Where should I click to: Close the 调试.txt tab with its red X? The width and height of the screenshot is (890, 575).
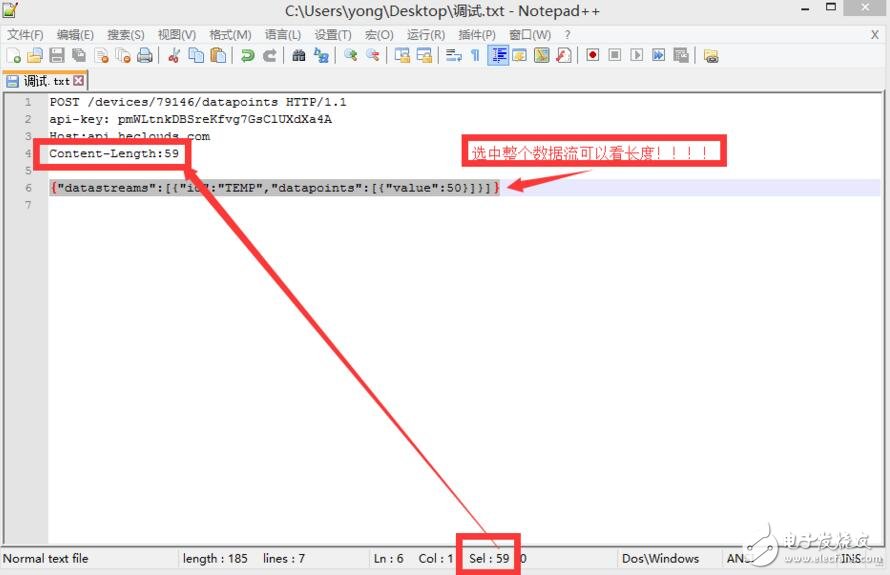pos(78,81)
